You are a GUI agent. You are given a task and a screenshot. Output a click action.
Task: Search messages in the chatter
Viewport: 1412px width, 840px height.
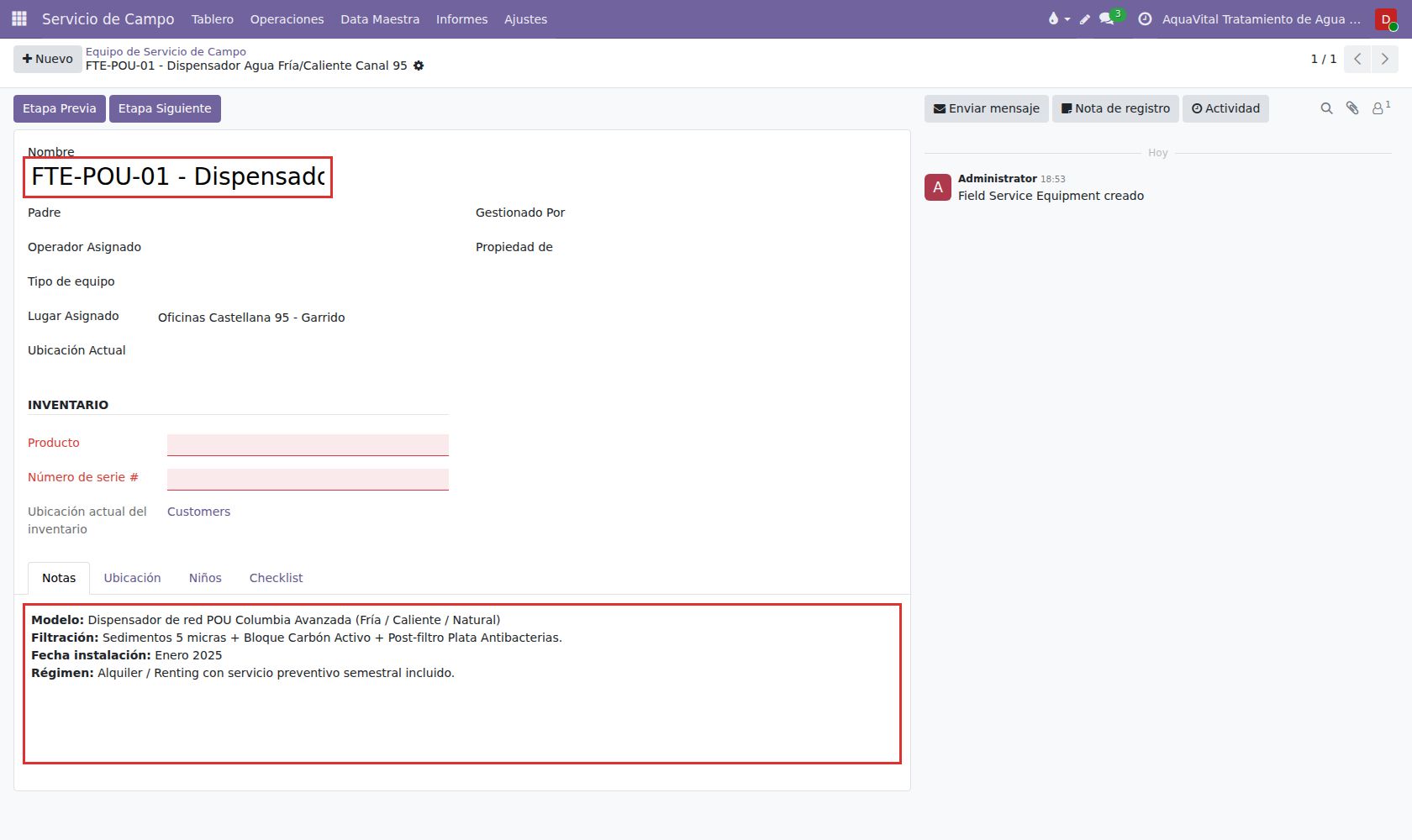pyautogui.click(x=1326, y=108)
